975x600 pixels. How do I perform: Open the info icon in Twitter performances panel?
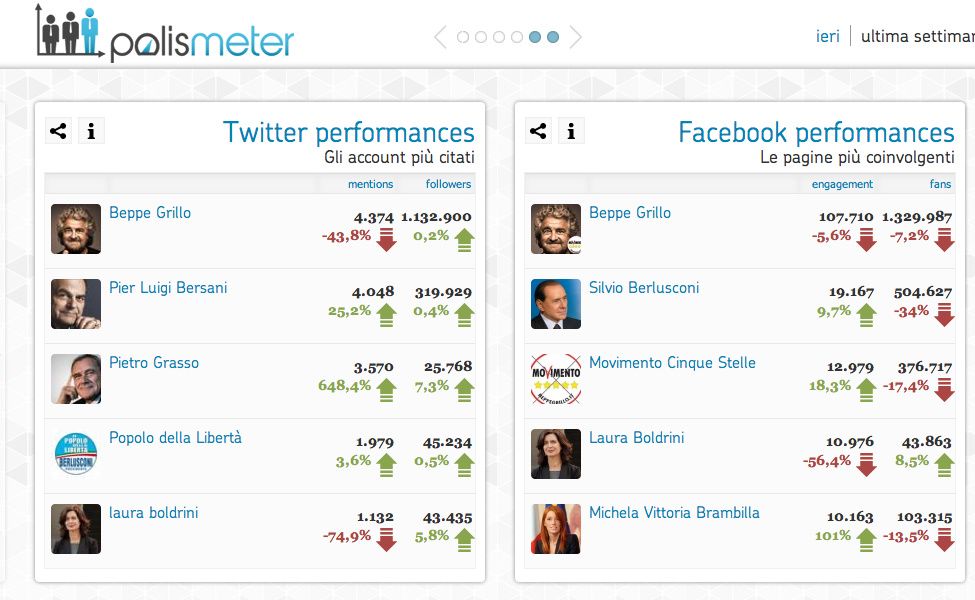[91, 131]
